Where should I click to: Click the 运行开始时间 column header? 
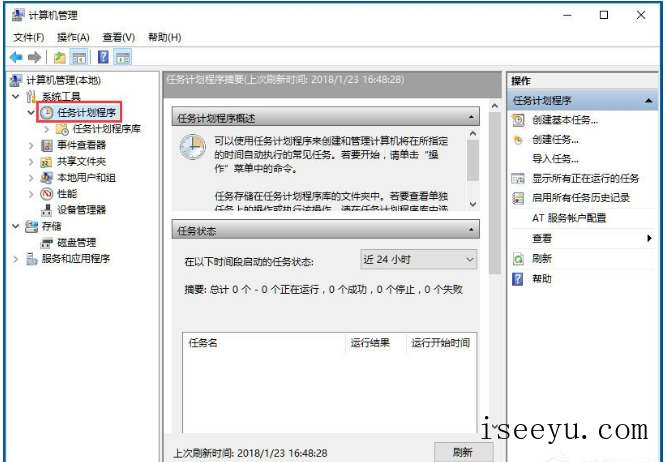(442, 343)
